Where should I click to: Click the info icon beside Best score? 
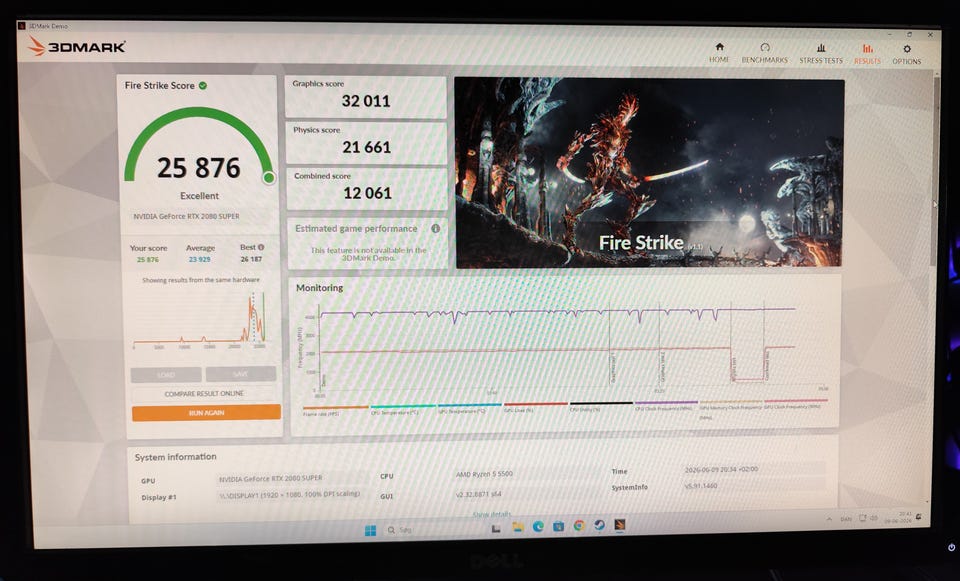[x=261, y=247]
